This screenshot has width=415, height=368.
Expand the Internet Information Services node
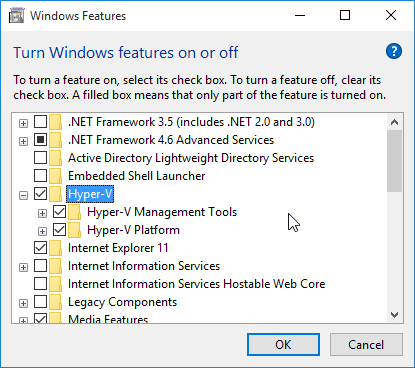tap(23, 268)
